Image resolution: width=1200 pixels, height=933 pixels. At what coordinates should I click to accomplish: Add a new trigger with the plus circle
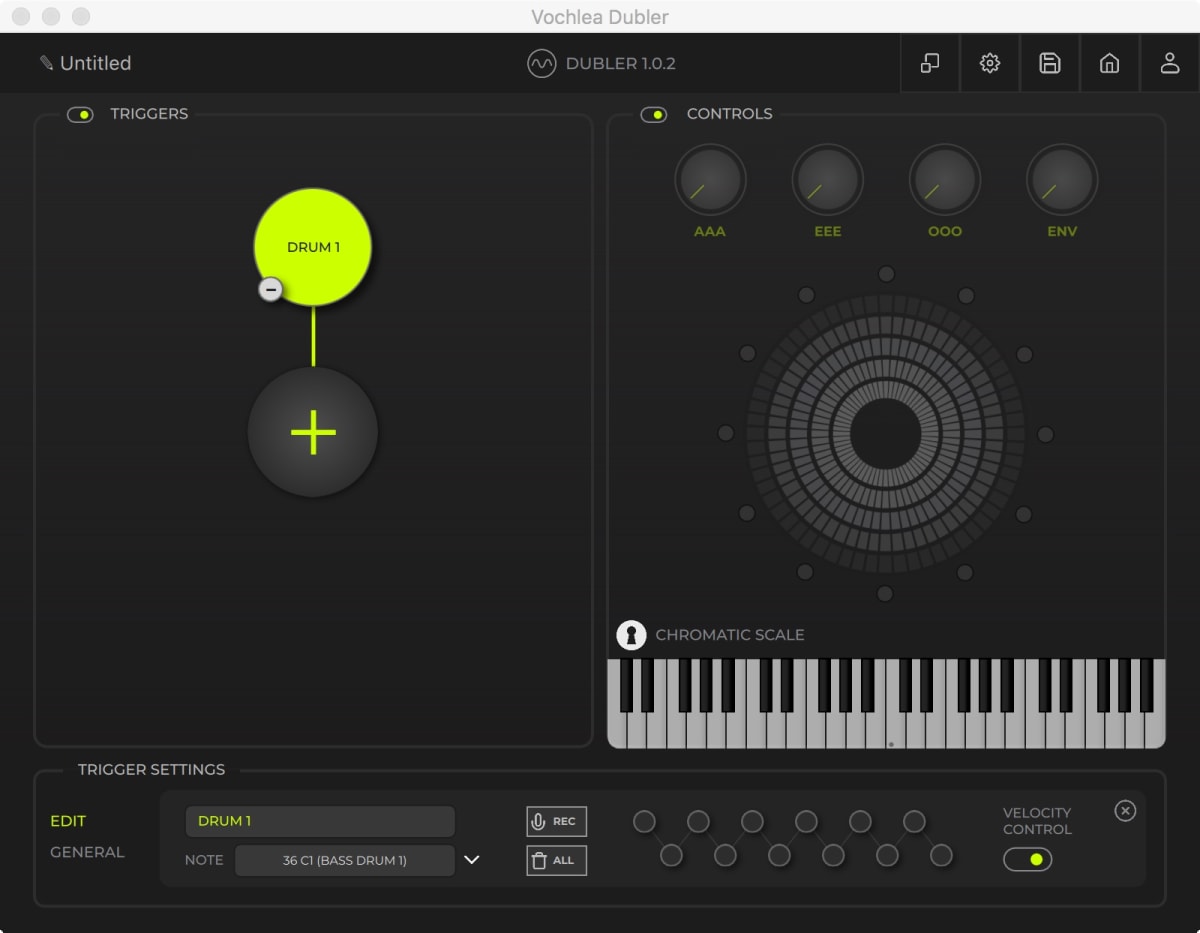tap(313, 432)
